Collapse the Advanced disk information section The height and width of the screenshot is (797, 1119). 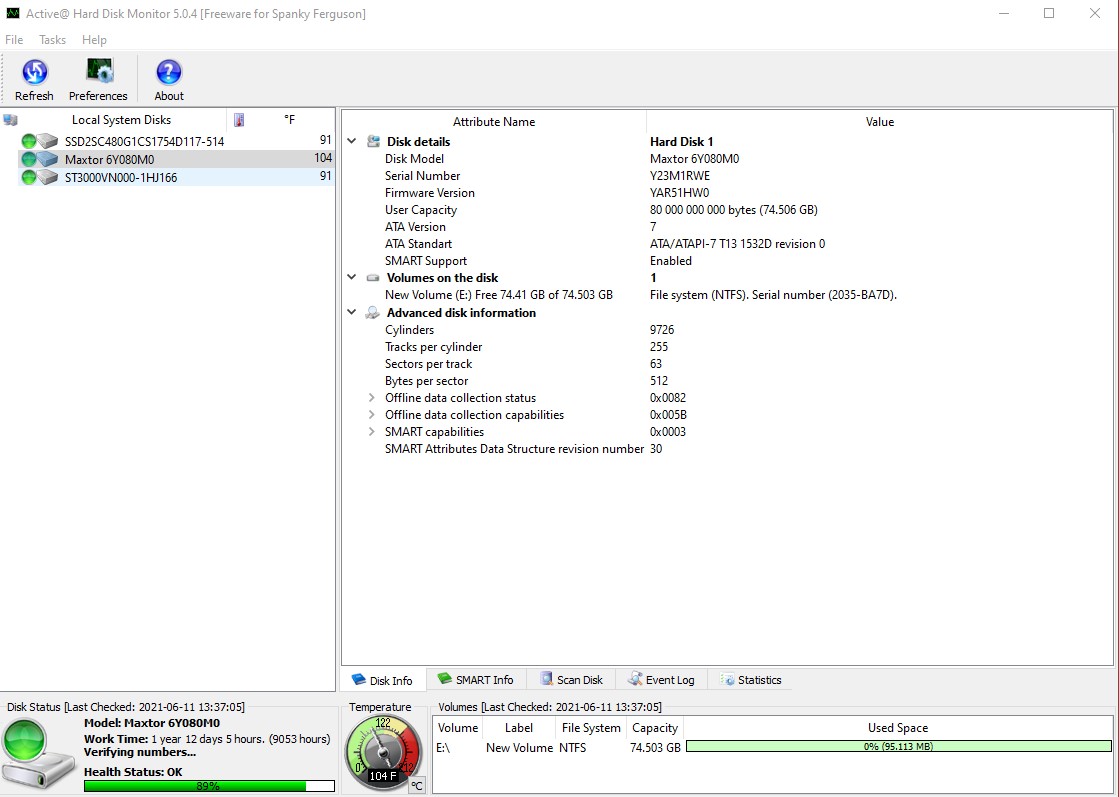[x=351, y=312]
